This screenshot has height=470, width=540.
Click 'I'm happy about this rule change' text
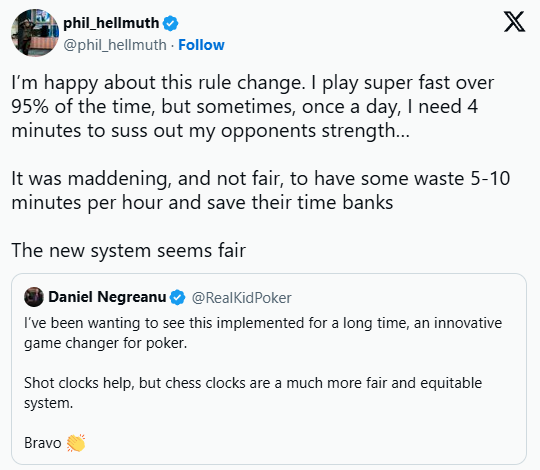(x=158, y=83)
